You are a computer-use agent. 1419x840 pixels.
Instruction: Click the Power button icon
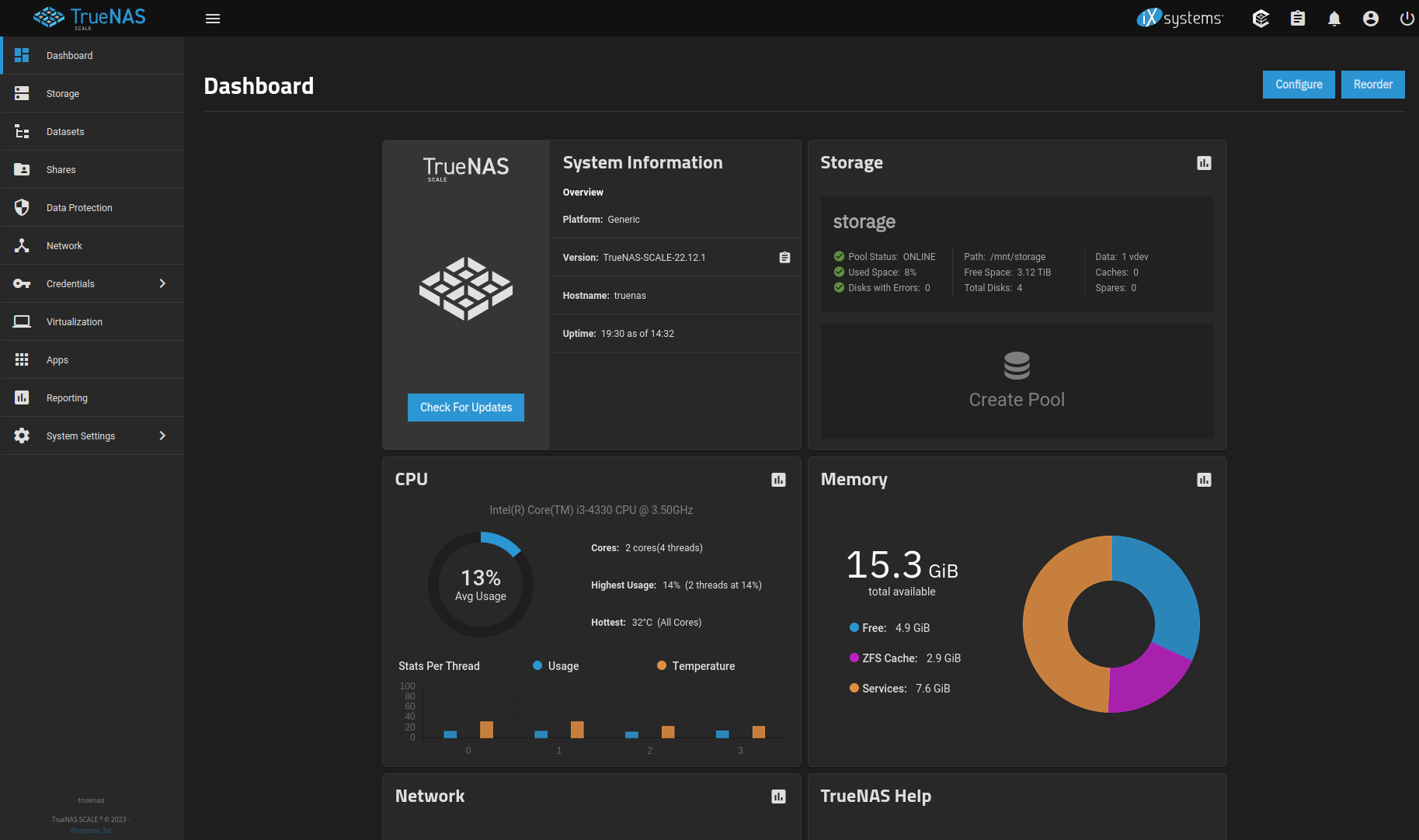[1407, 19]
